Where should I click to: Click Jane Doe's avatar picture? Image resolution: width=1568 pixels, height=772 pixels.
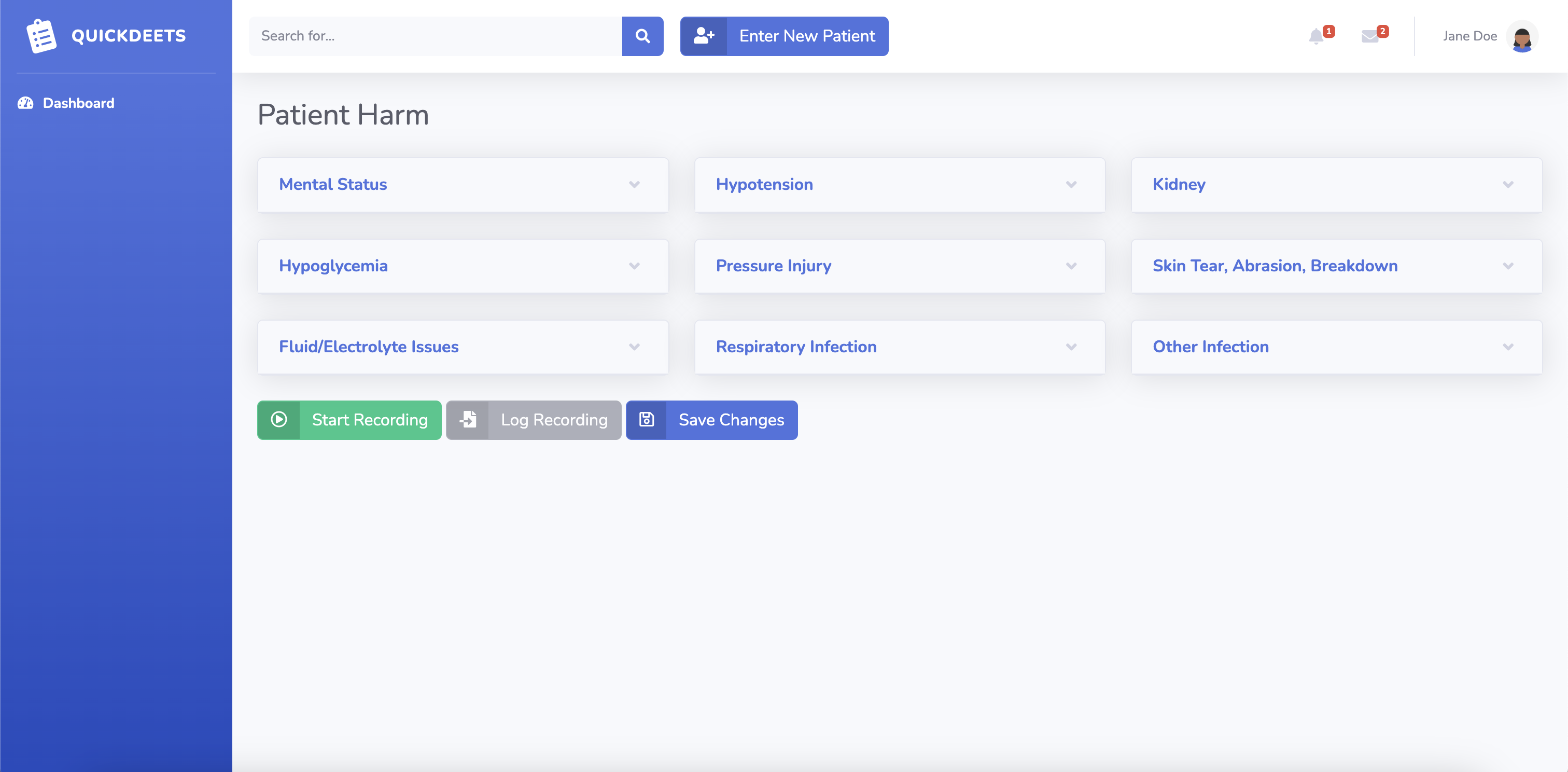click(1522, 36)
